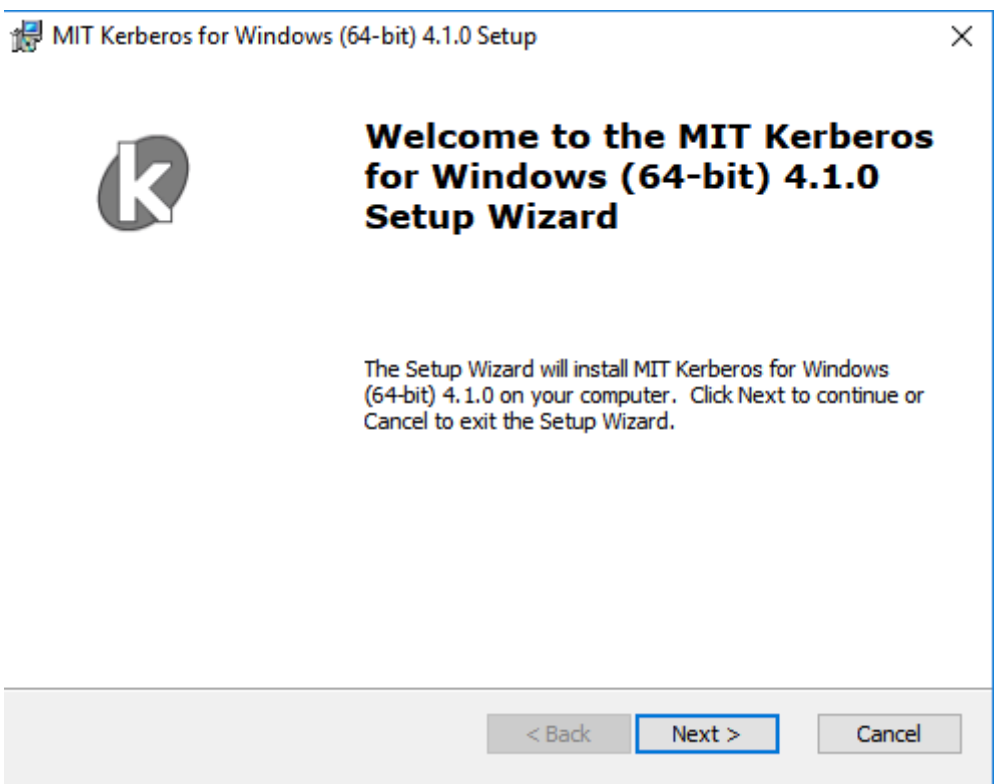This screenshot has height=784, width=996.
Task: Continue setup with the Next button
Action: (x=707, y=734)
